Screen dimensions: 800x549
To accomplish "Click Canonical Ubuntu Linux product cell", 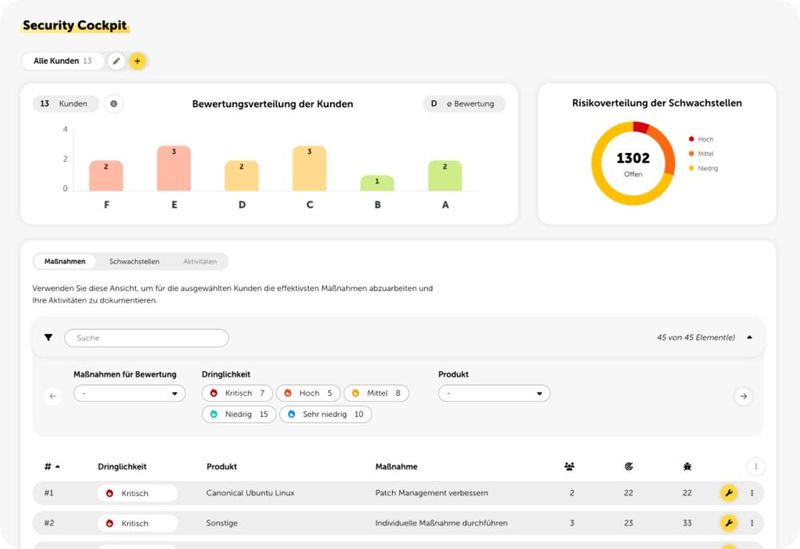I will coord(251,493).
